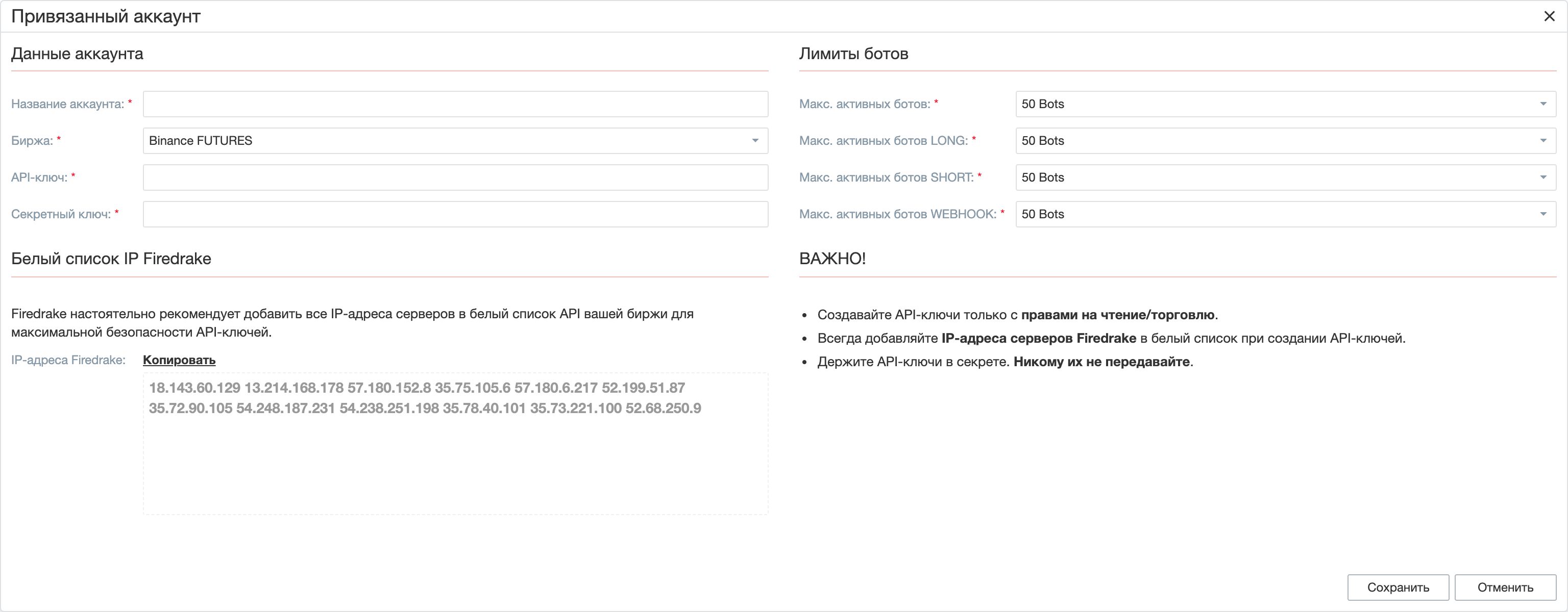Click the IP-адреса Firedrake label
1568x612 pixels.
(68, 360)
